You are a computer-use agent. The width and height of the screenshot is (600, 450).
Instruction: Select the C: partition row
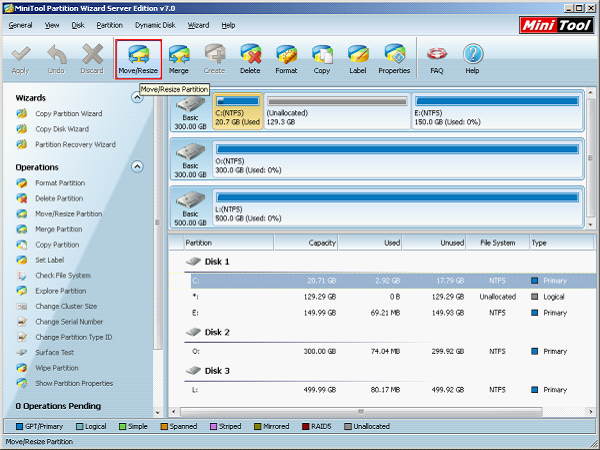tap(393, 281)
